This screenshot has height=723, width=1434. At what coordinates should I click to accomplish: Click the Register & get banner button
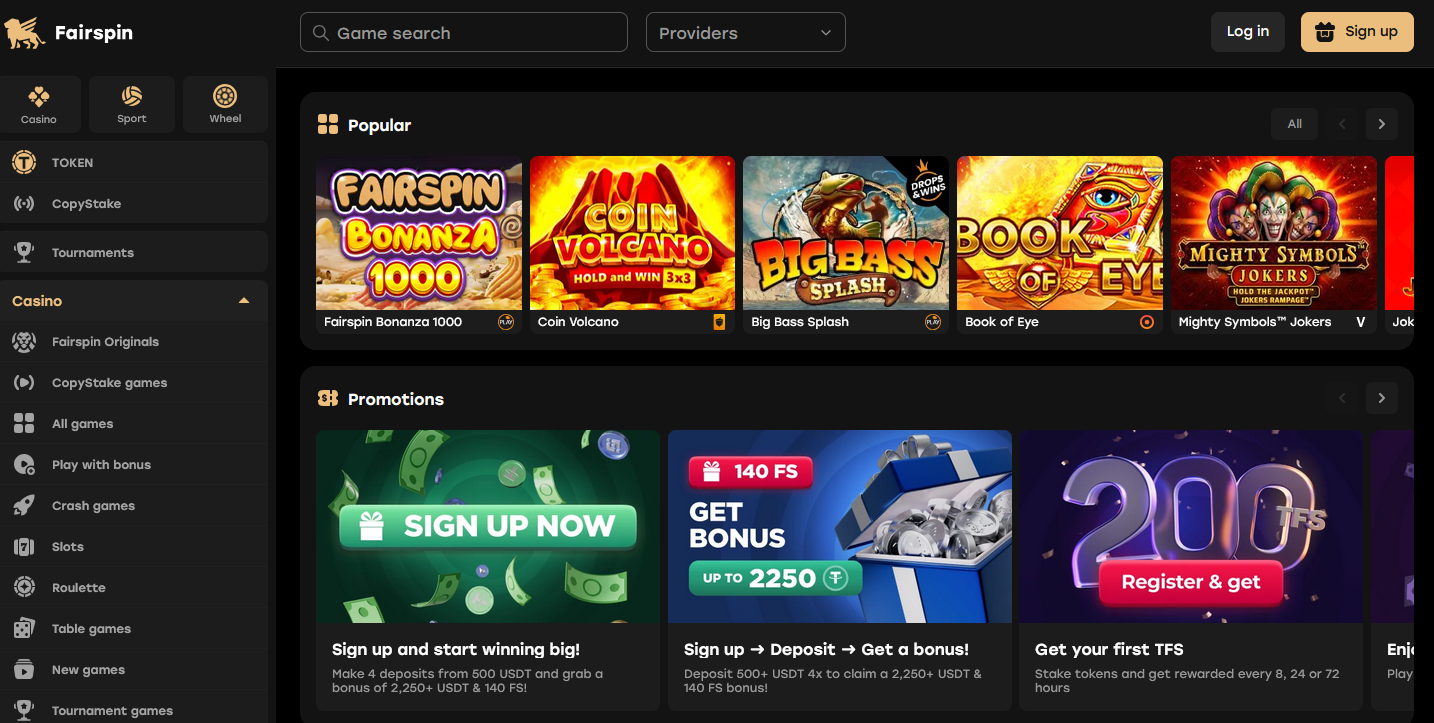tap(1191, 582)
